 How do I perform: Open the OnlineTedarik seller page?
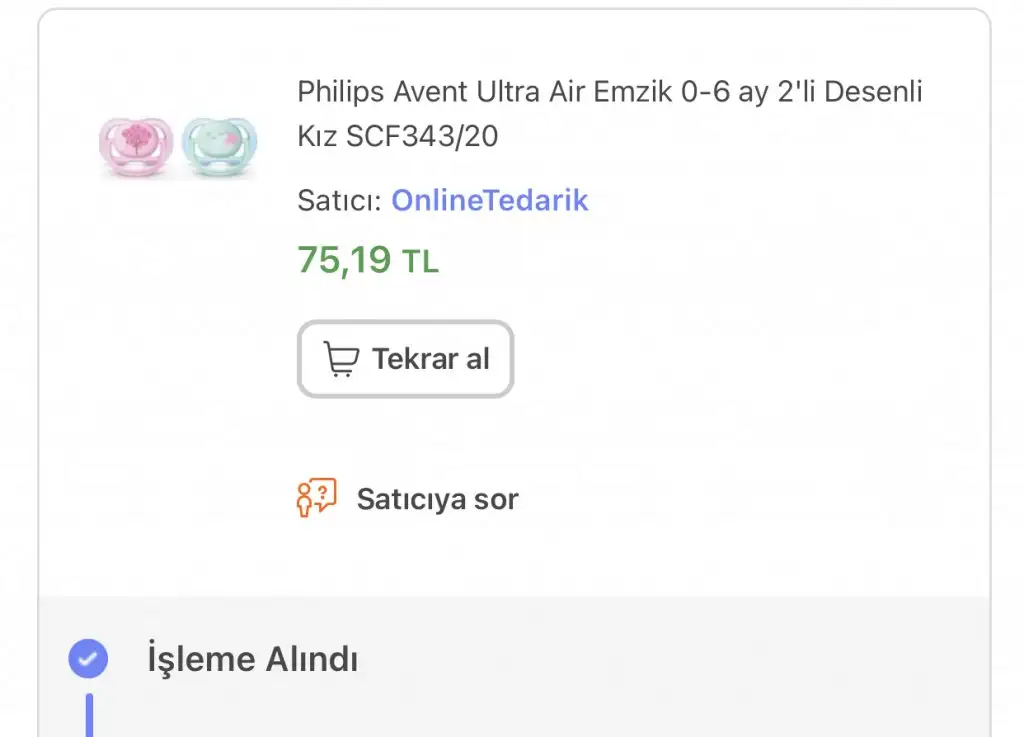489,200
